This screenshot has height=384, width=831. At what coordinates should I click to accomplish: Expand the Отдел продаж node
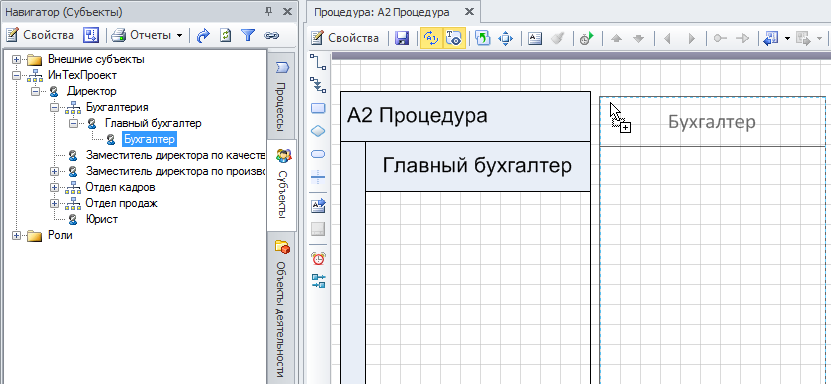pos(54,203)
